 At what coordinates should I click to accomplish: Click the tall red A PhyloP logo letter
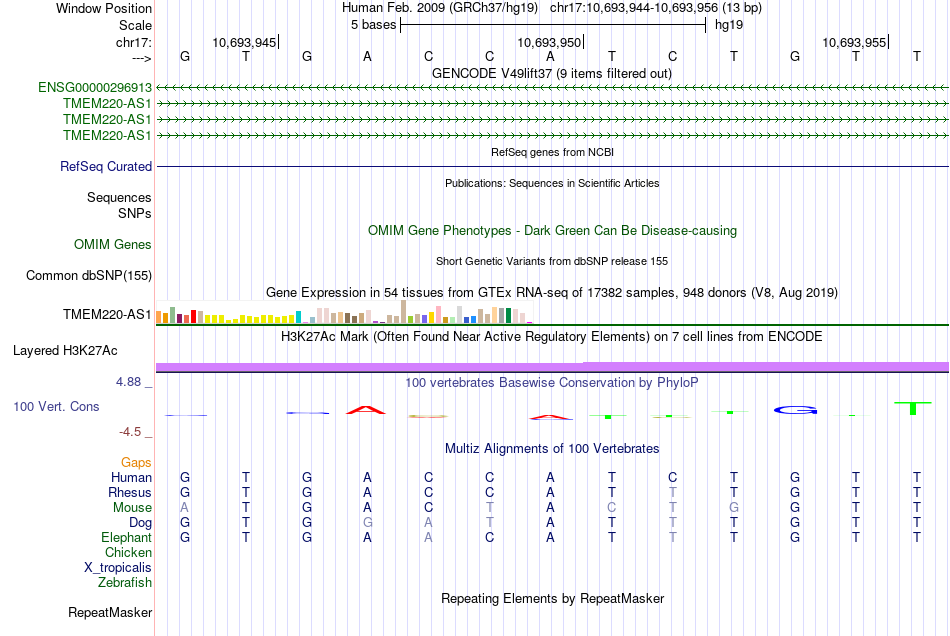[x=366, y=410]
